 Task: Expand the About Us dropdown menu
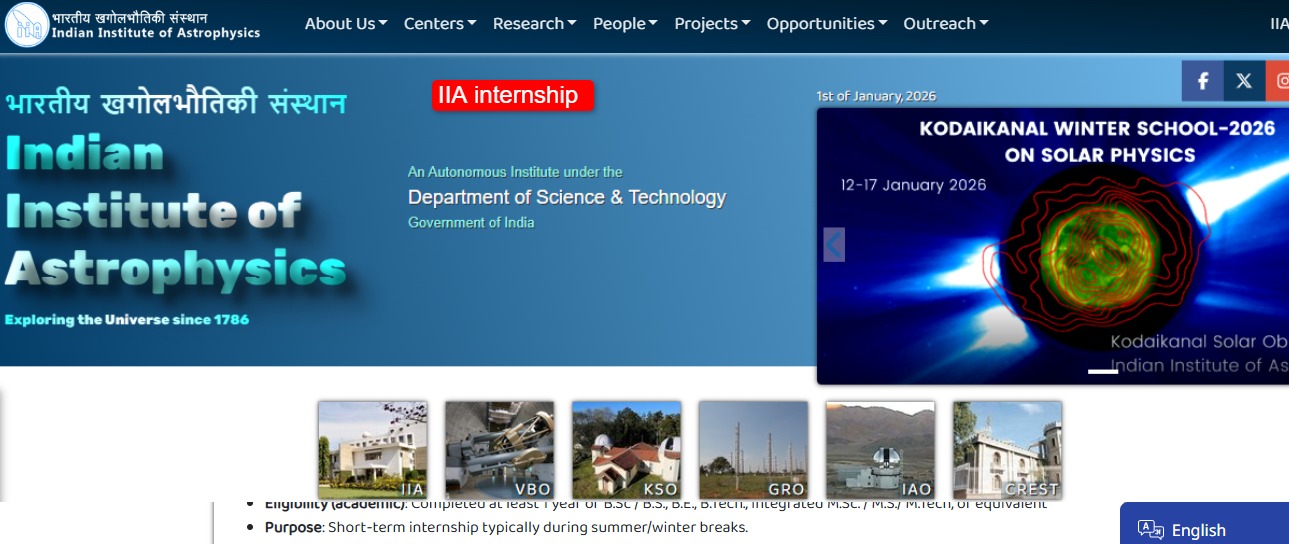(345, 24)
